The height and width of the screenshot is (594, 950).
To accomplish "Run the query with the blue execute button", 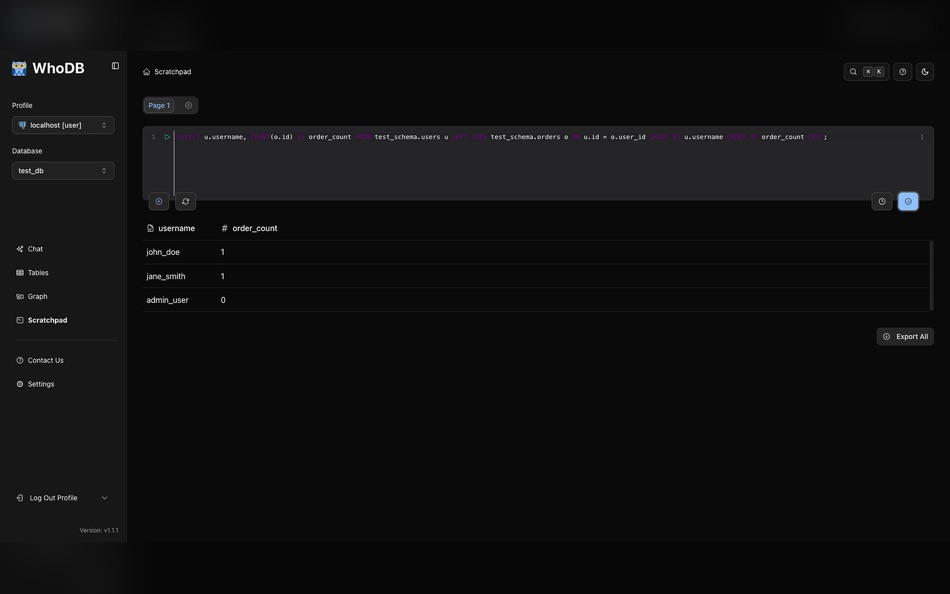I will point(906,199).
